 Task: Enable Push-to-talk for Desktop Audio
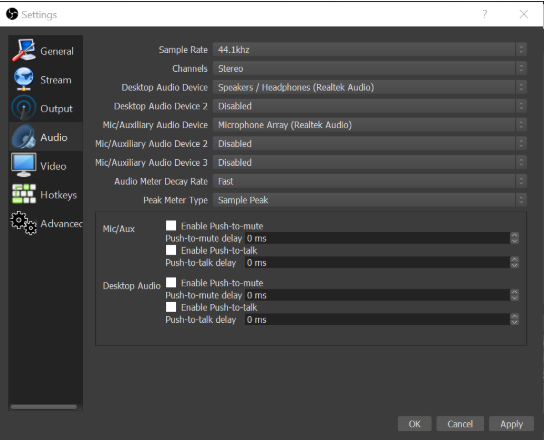(x=171, y=307)
